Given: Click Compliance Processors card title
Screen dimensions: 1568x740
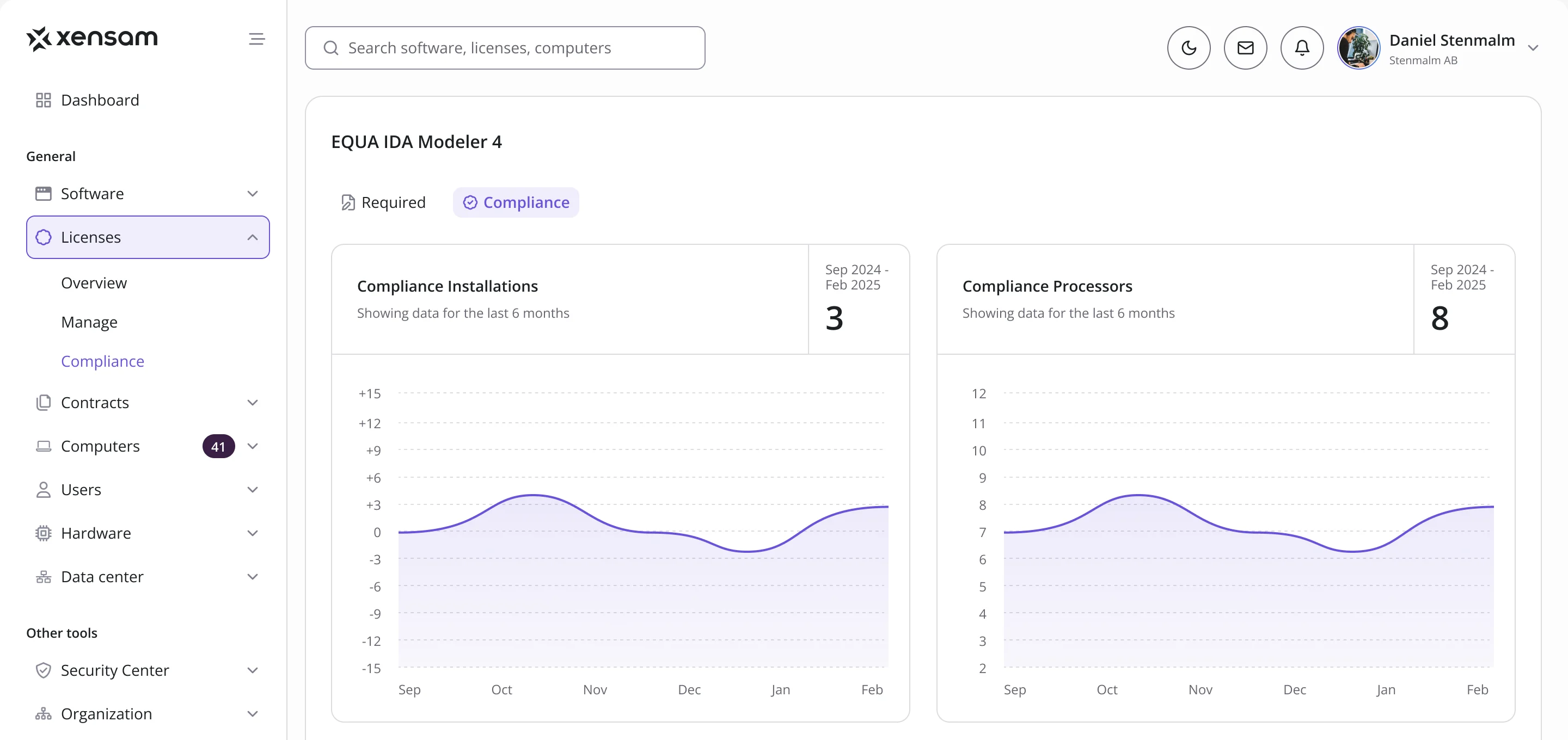Looking at the screenshot, I should pos(1047,286).
